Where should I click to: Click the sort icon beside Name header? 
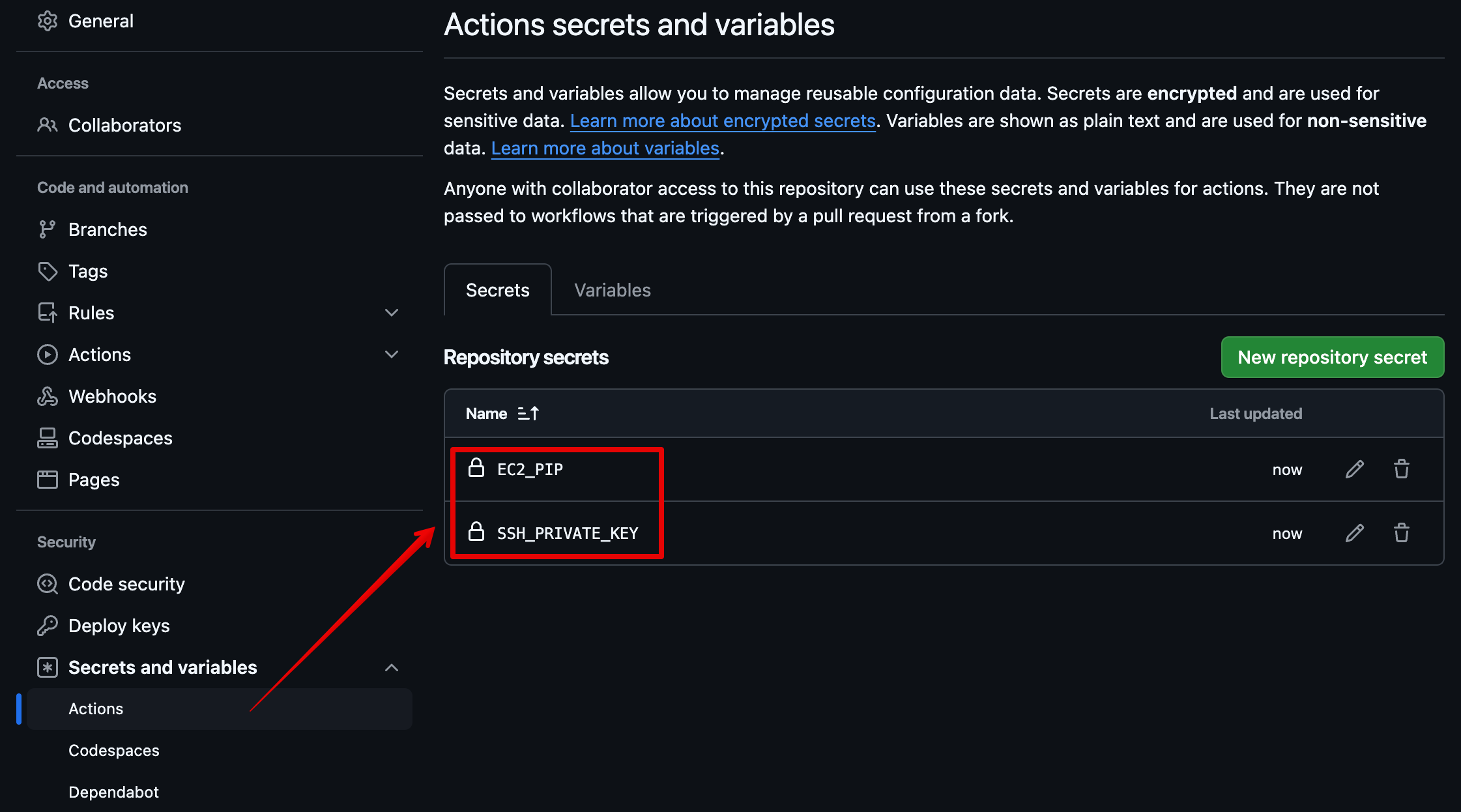click(x=528, y=414)
